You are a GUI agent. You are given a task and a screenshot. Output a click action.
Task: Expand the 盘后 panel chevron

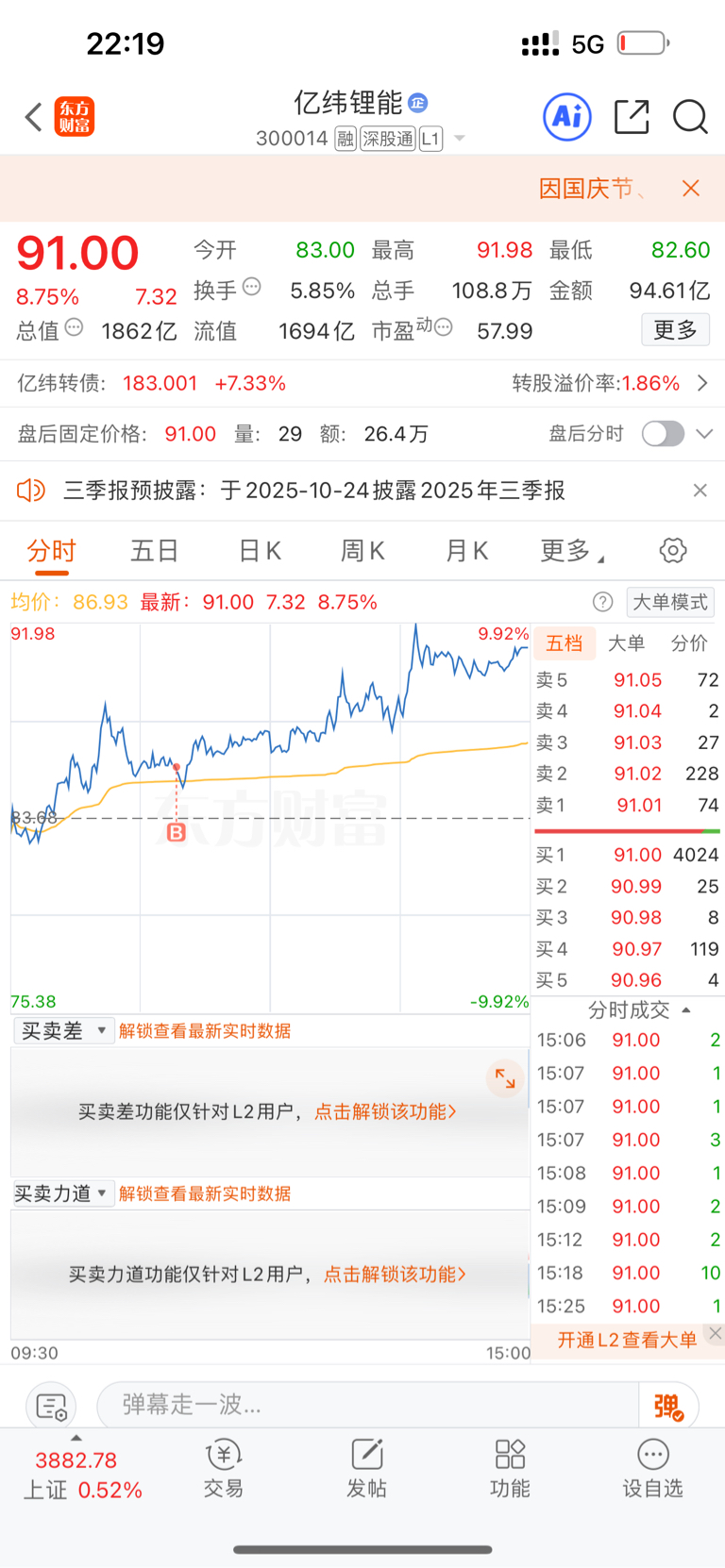click(704, 434)
